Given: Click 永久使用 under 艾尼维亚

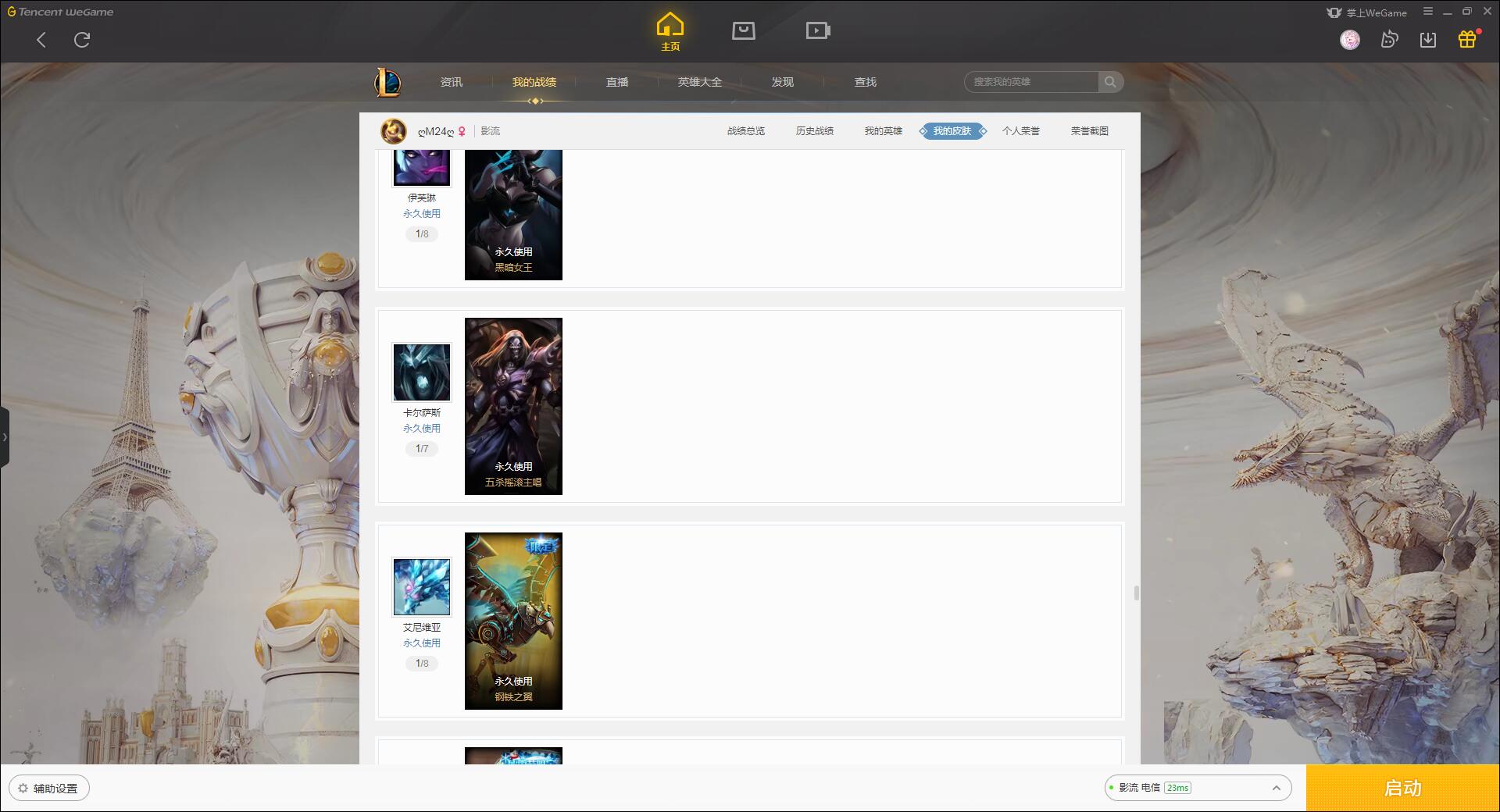Looking at the screenshot, I should click(422, 643).
